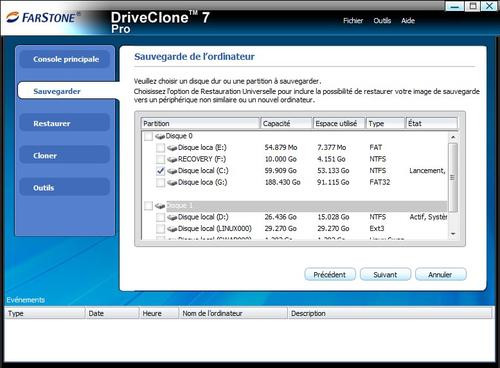Open the Outils menu in the top bar
Viewport: 500px width, 368px height.
point(382,21)
